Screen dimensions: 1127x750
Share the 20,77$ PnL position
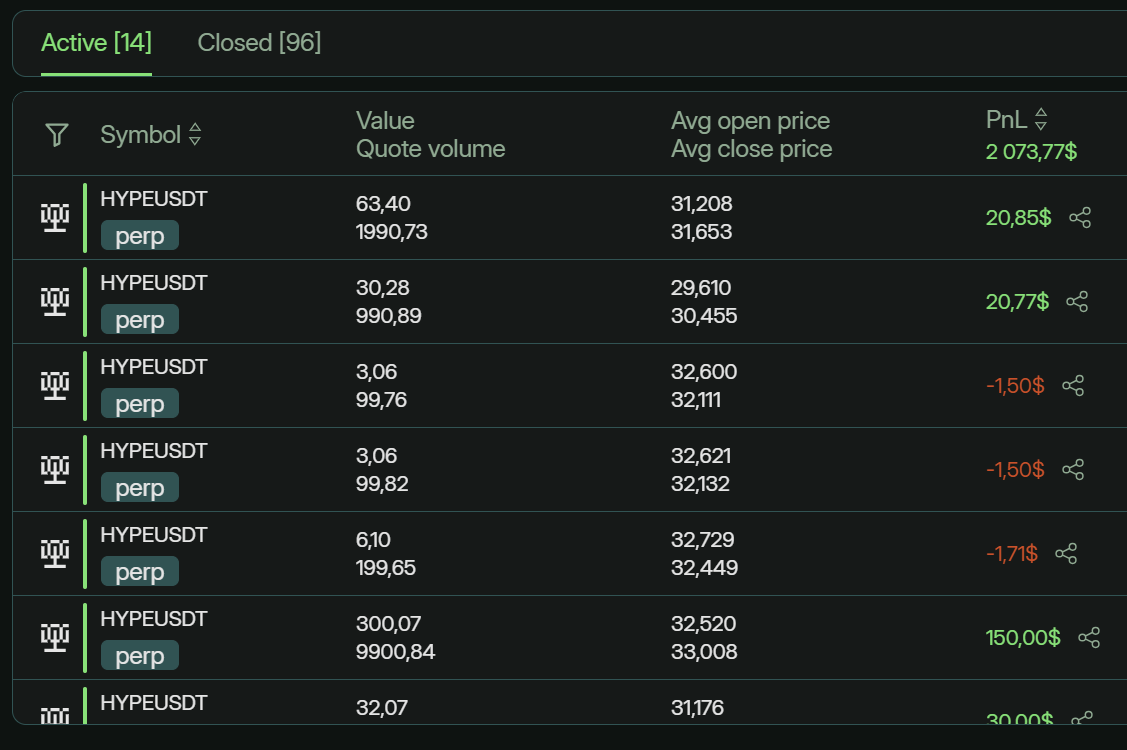1077,302
